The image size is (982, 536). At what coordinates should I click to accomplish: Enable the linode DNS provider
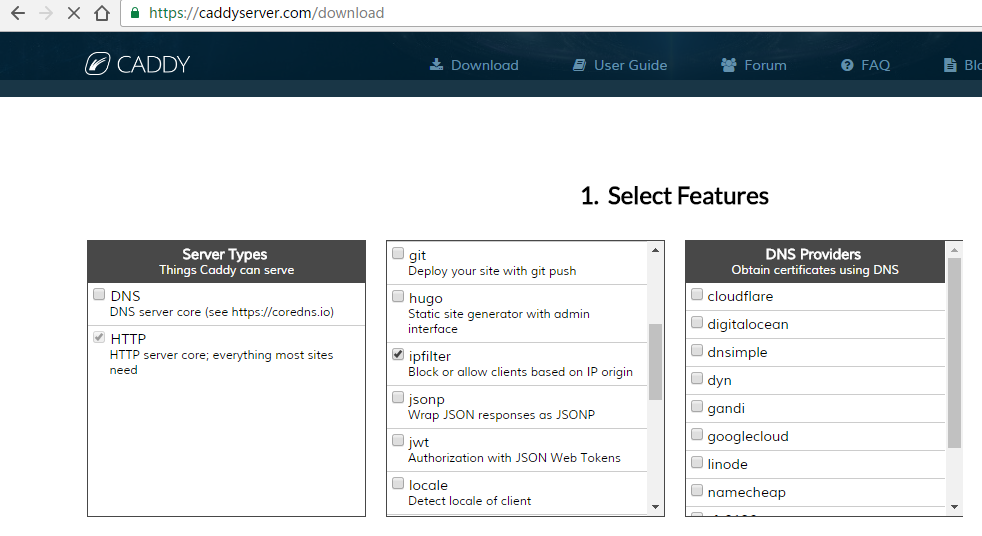click(696, 463)
